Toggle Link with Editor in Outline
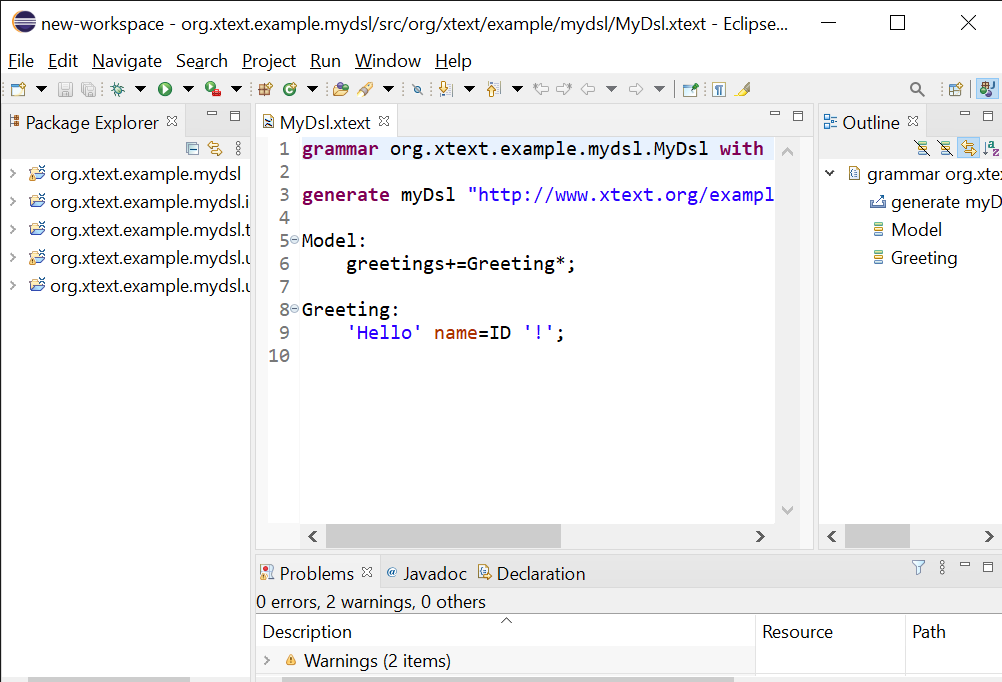 click(969, 148)
